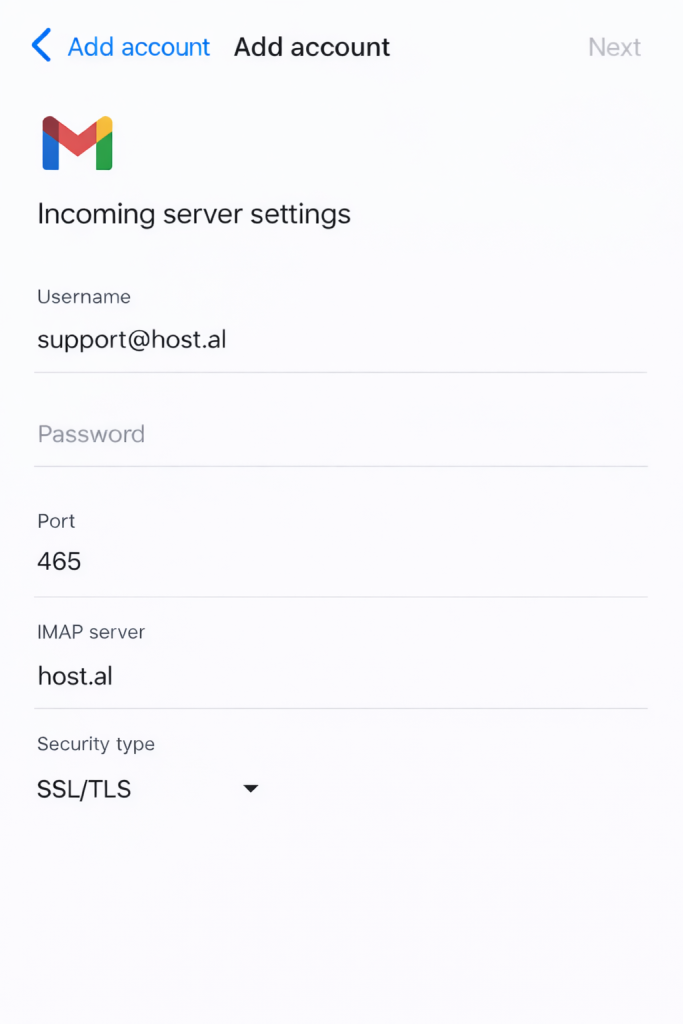Focus the support@host.al username field
683x1024 pixels.
tap(340, 340)
